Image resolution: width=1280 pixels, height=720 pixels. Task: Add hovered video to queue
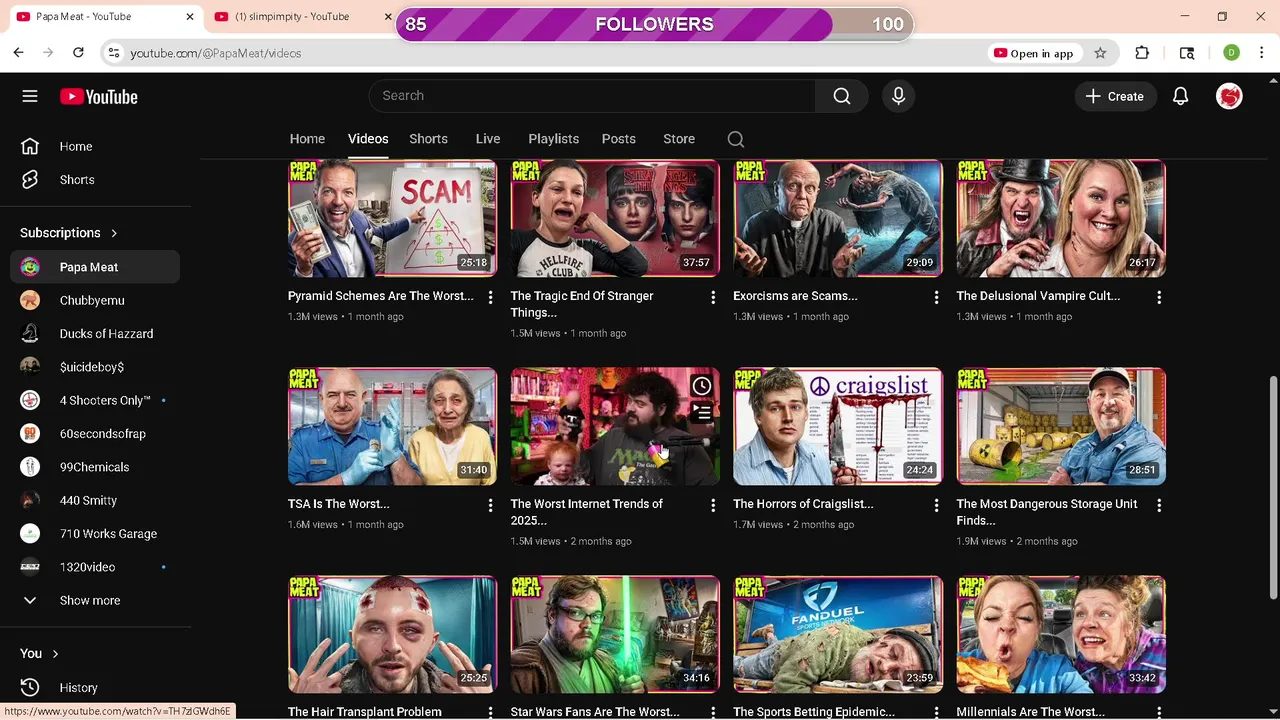click(702, 412)
